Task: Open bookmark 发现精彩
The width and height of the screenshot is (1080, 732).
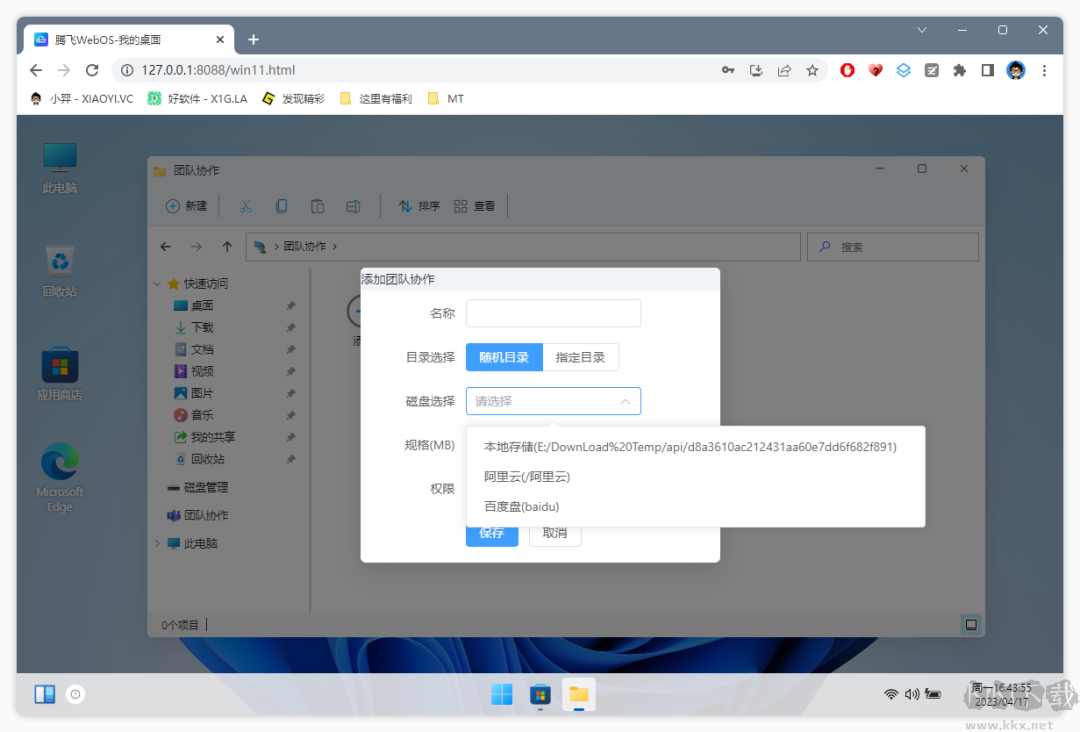Action: point(293,98)
